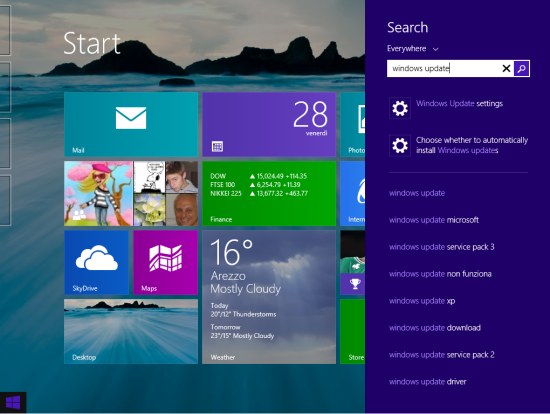The image size is (550, 414).
Task: Click the magnifier search button
Action: 522,68
